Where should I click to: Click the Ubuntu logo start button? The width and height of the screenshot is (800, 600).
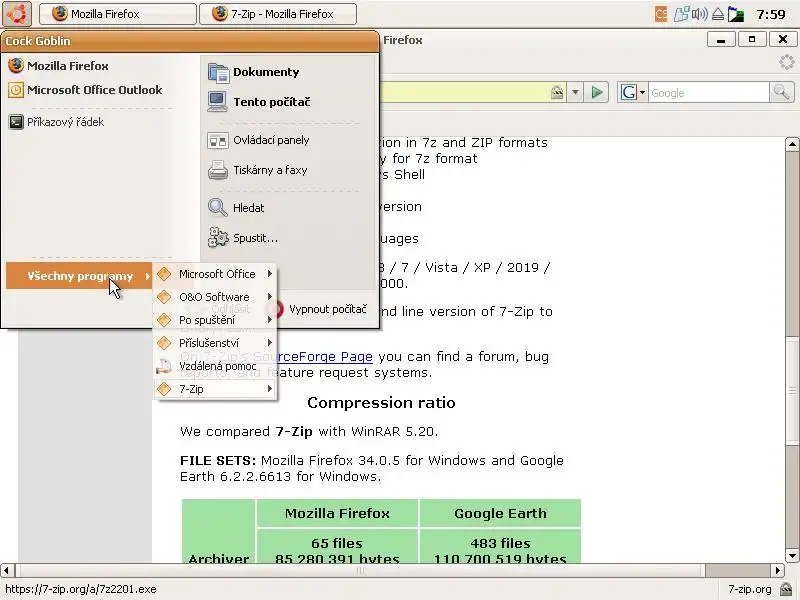17,14
